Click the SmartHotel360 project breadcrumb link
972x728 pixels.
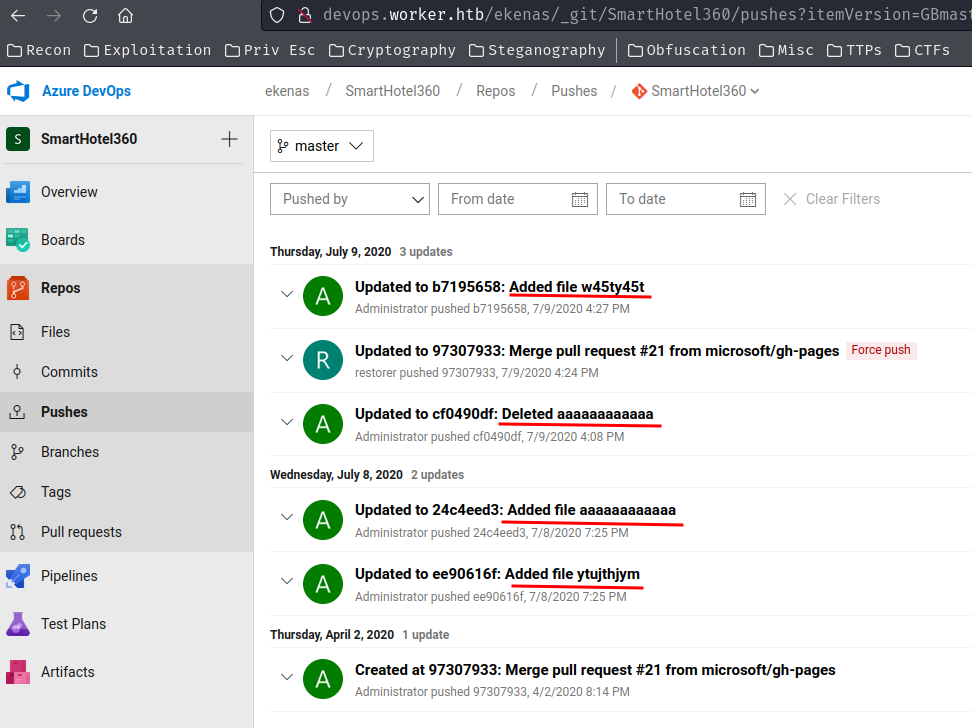[x=392, y=91]
